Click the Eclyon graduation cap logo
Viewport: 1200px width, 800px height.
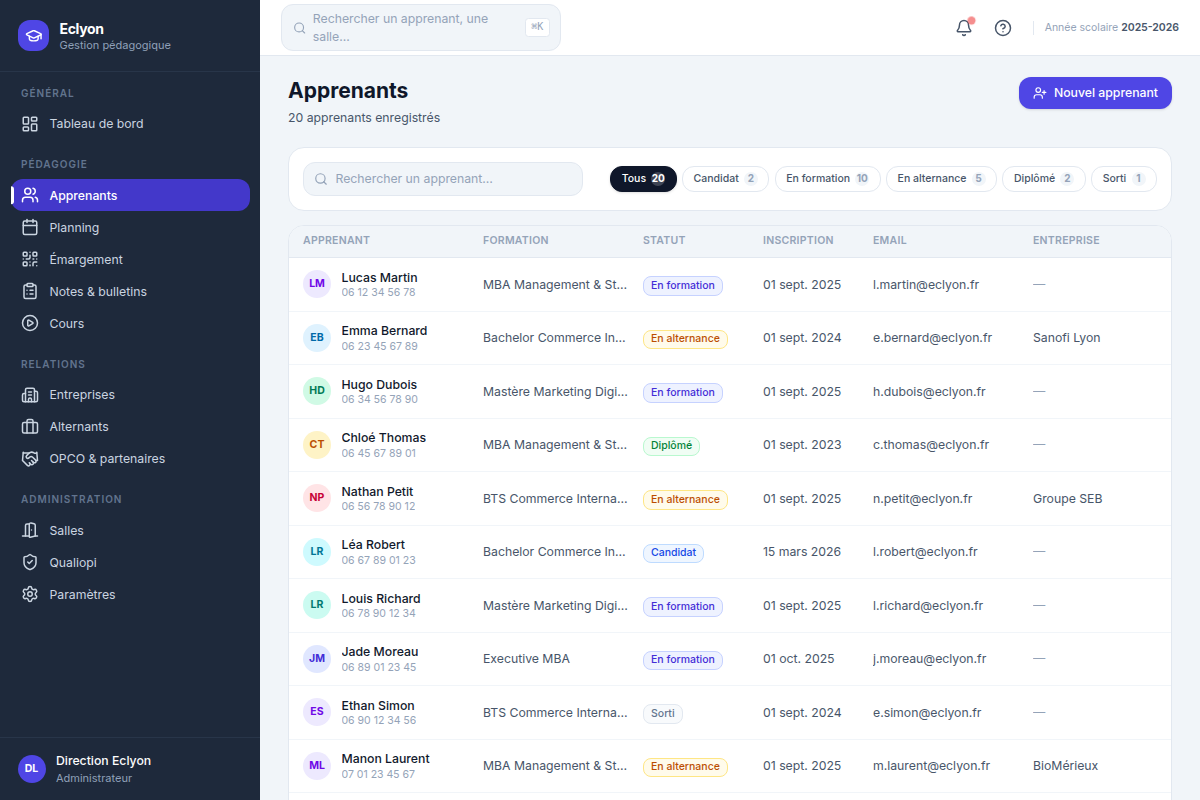[x=33, y=36]
